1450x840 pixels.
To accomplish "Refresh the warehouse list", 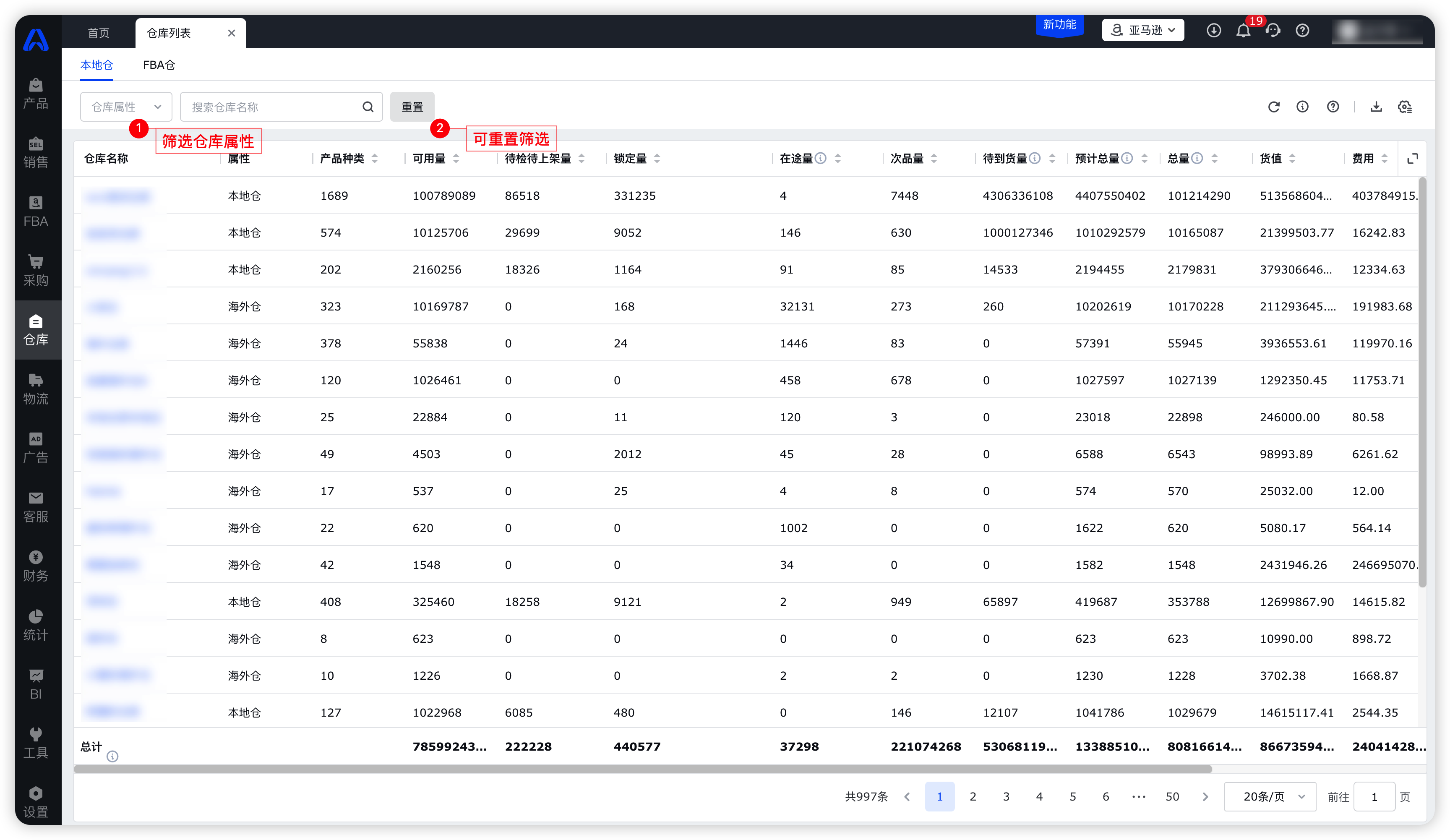I will click(x=1273, y=107).
